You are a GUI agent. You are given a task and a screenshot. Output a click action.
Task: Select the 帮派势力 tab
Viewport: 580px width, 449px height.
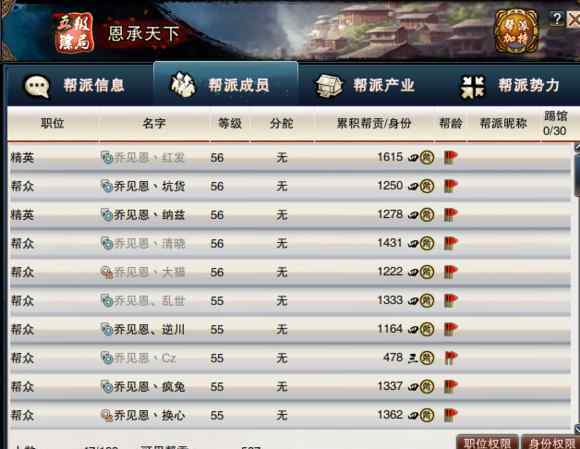(512, 85)
